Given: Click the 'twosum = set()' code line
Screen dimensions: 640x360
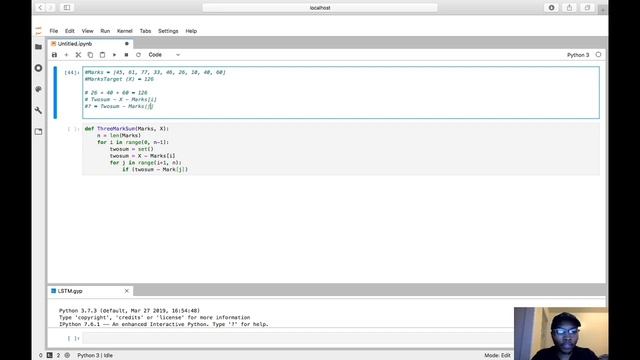Looking at the screenshot, I should (131, 149).
